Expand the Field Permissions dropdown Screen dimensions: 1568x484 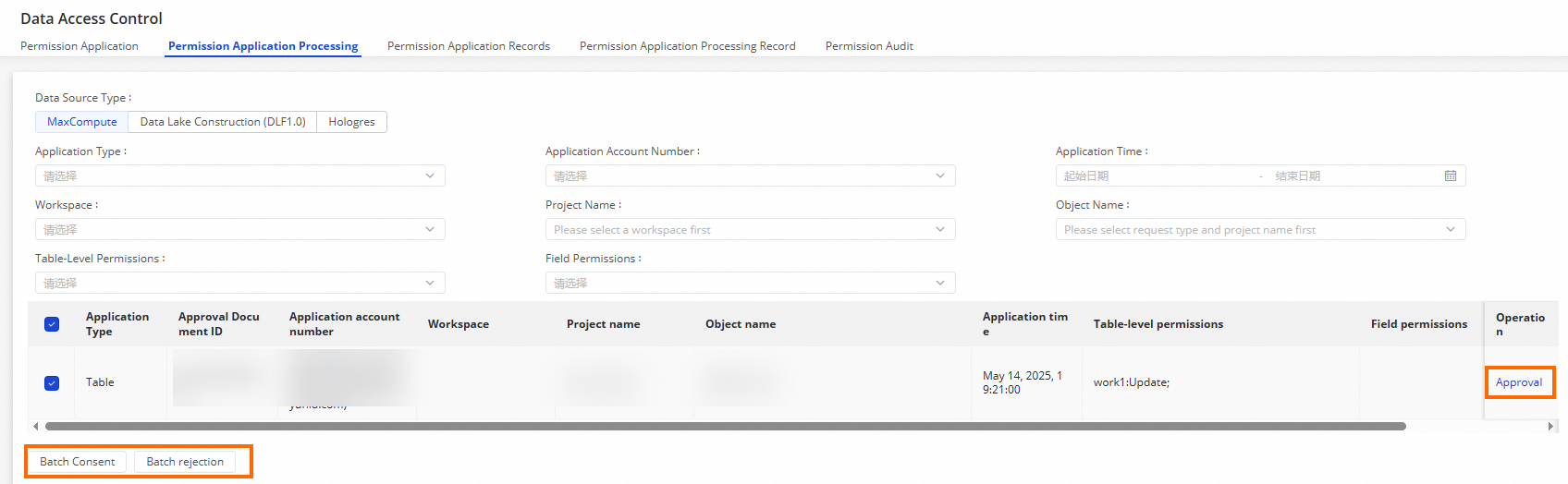pyautogui.click(x=751, y=283)
